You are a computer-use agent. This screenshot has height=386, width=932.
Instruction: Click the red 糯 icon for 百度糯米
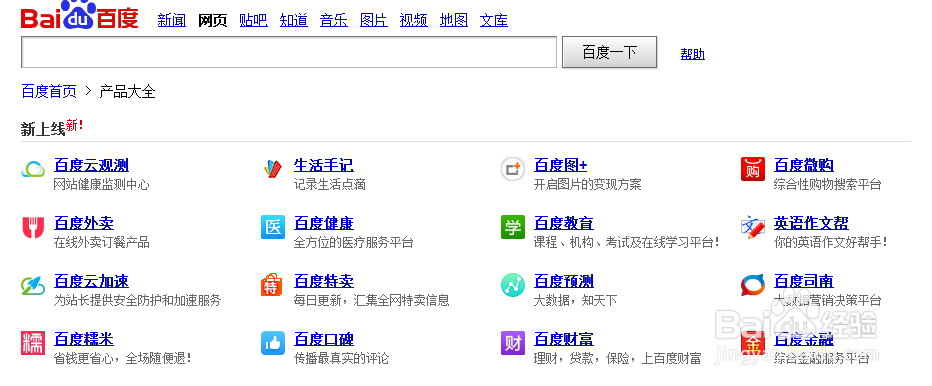33,343
